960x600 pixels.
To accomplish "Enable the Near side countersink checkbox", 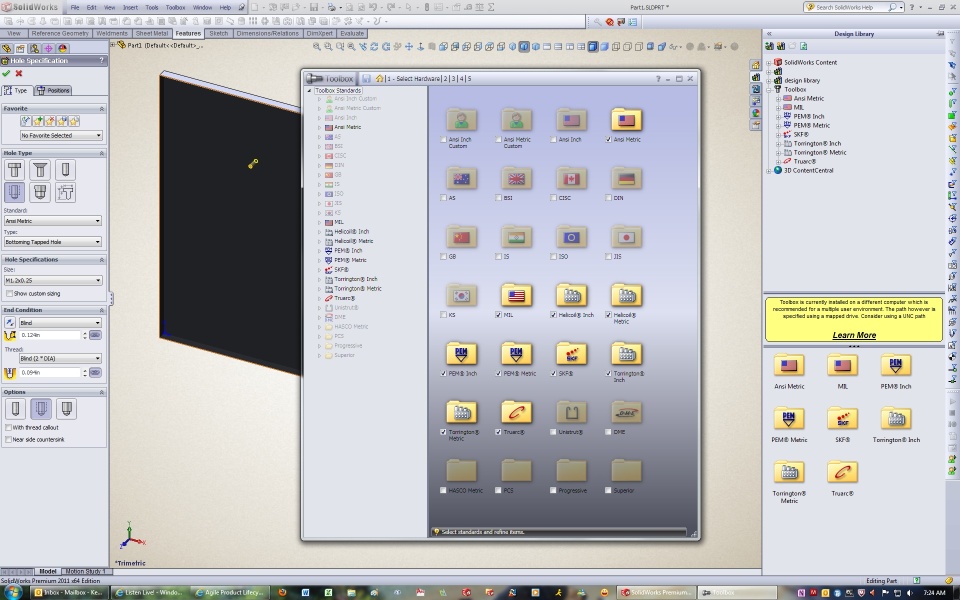I will [x=9, y=440].
